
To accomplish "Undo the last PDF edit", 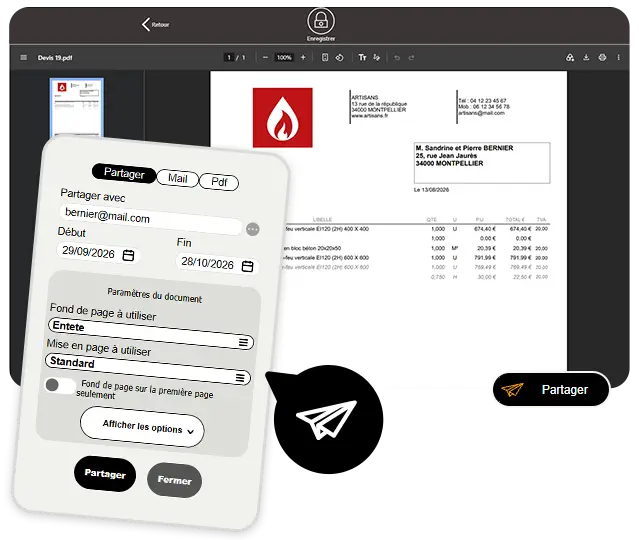I will (x=397, y=57).
